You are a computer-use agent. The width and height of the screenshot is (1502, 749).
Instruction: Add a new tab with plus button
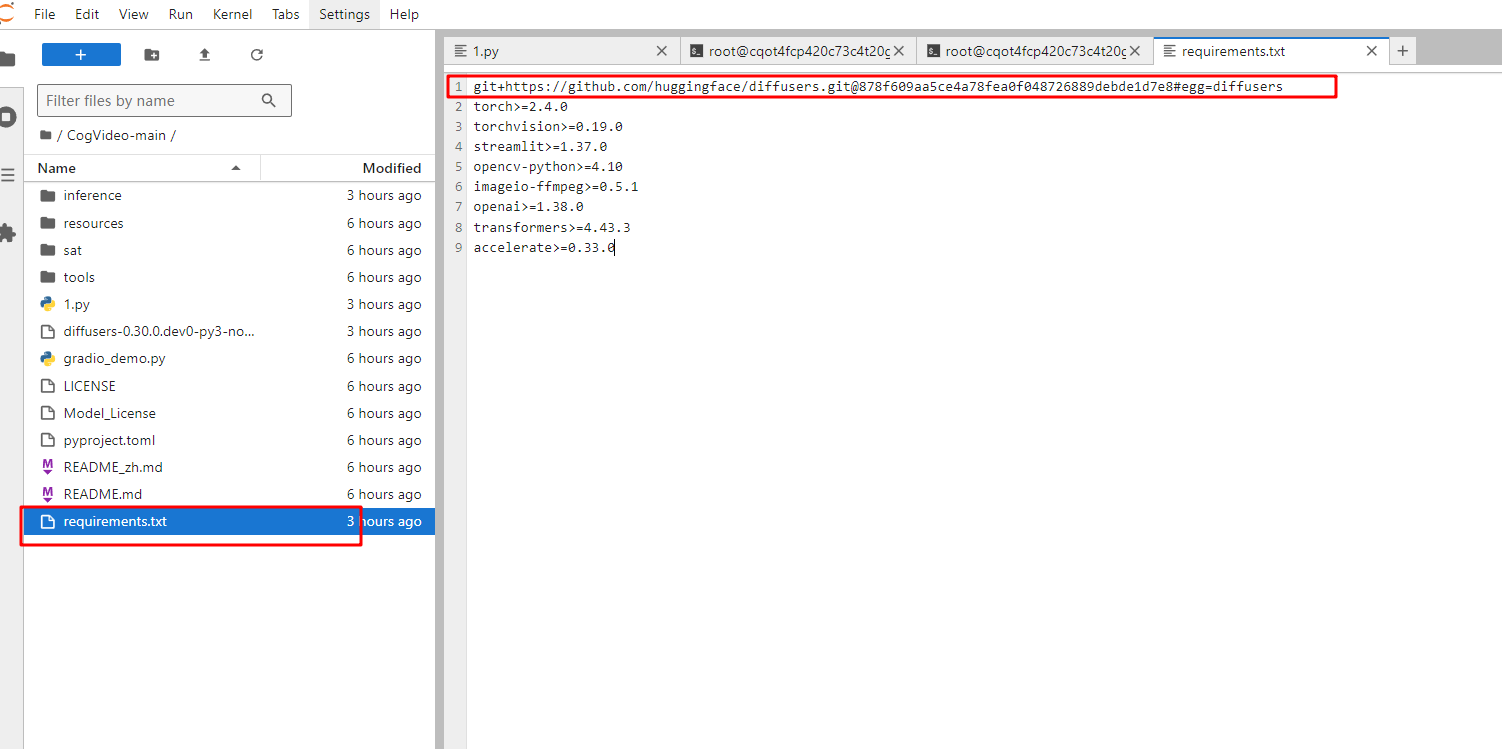click(1402, 51)
